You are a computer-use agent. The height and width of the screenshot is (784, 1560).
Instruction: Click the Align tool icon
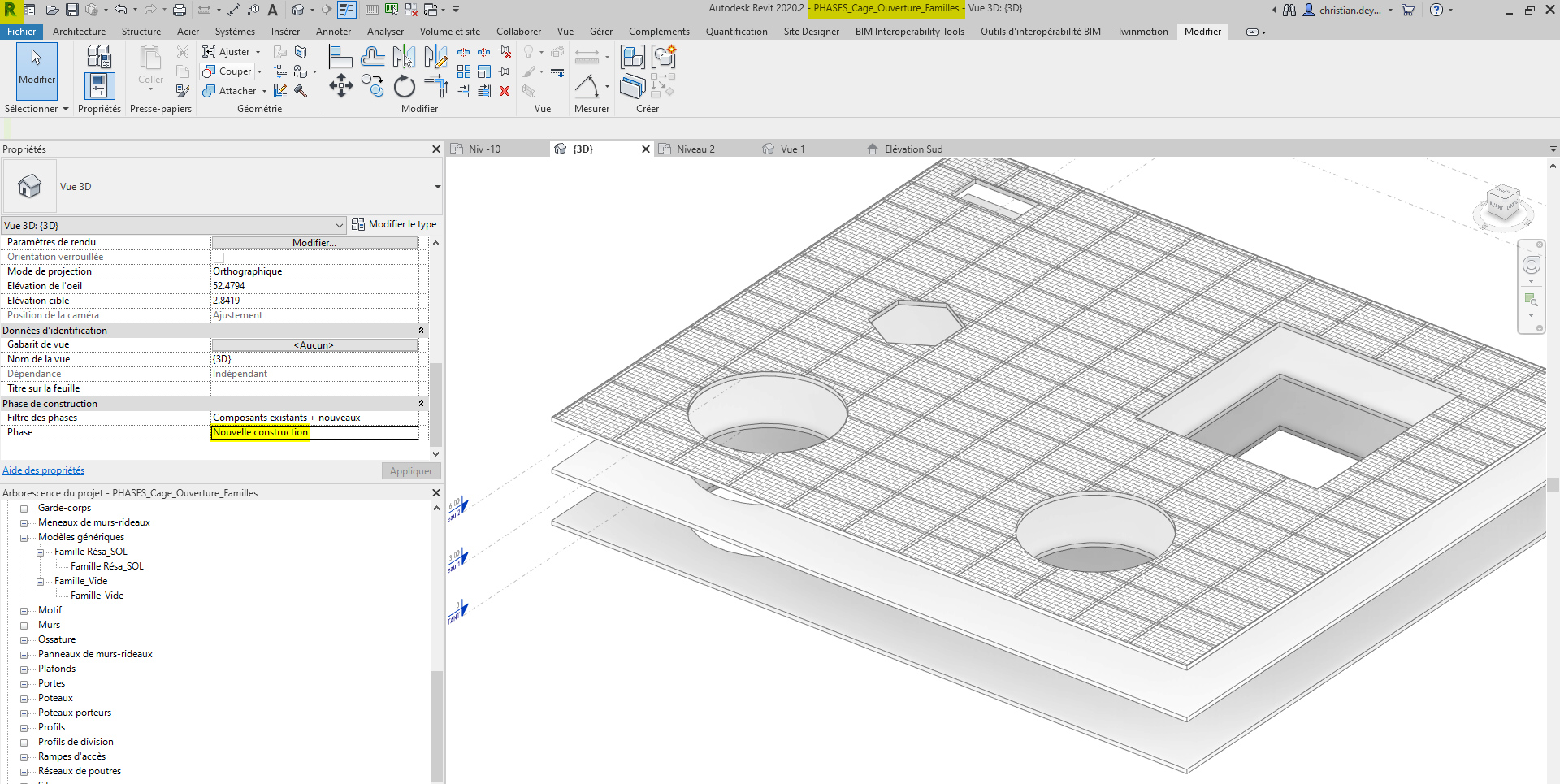[x=340, y=57]
